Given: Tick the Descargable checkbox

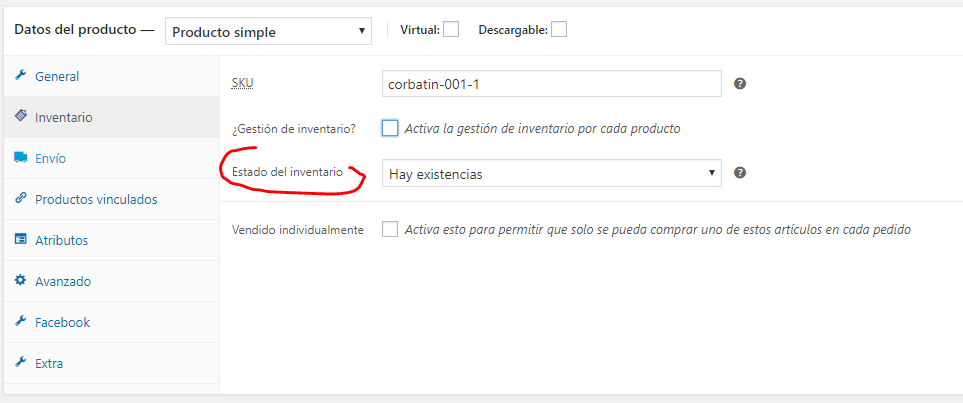Looking at the screenshot, I should [559, 30].
